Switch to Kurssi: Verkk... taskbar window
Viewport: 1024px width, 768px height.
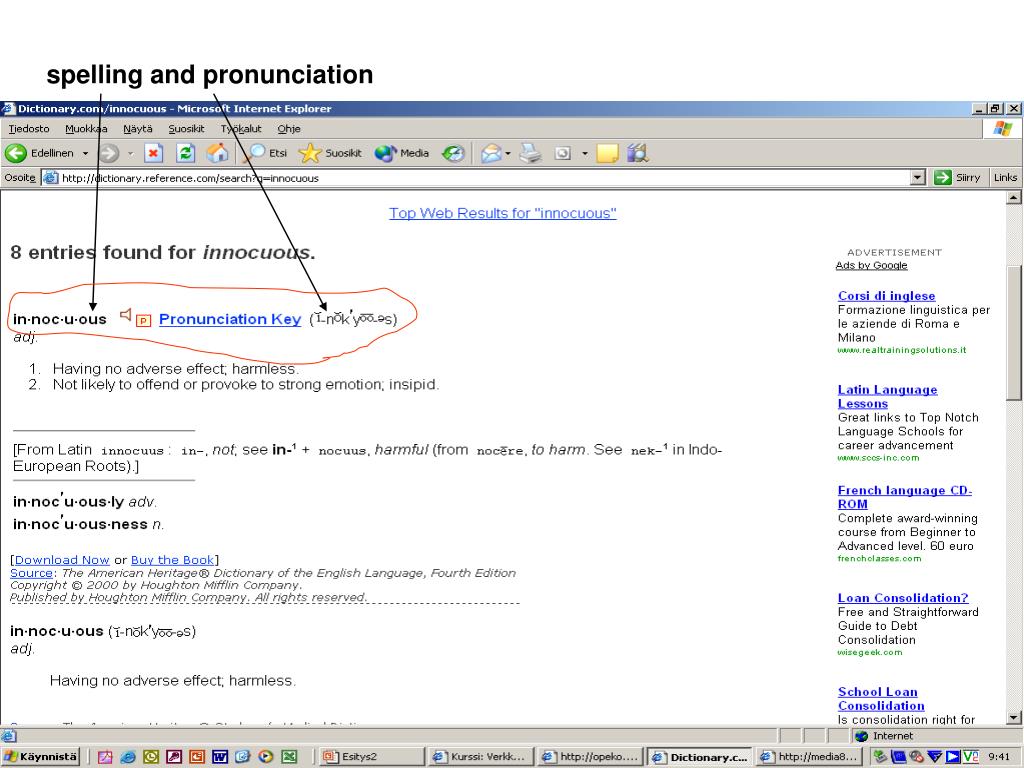click(x=480, y=757)
